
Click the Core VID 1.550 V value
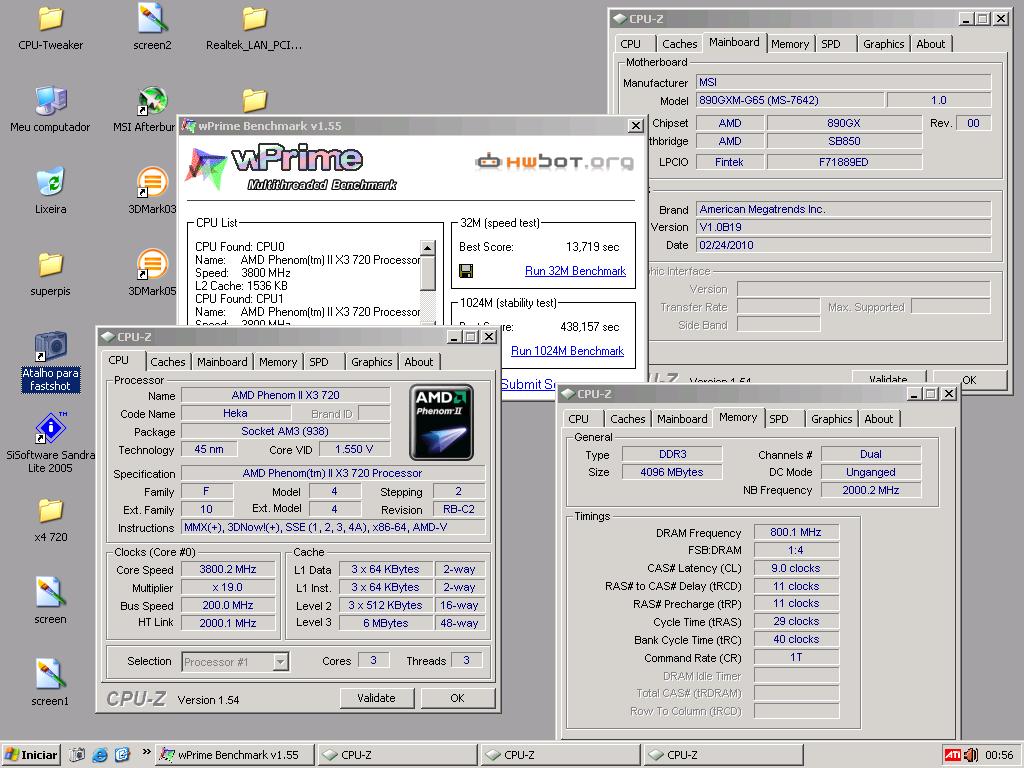click(354, 449)
